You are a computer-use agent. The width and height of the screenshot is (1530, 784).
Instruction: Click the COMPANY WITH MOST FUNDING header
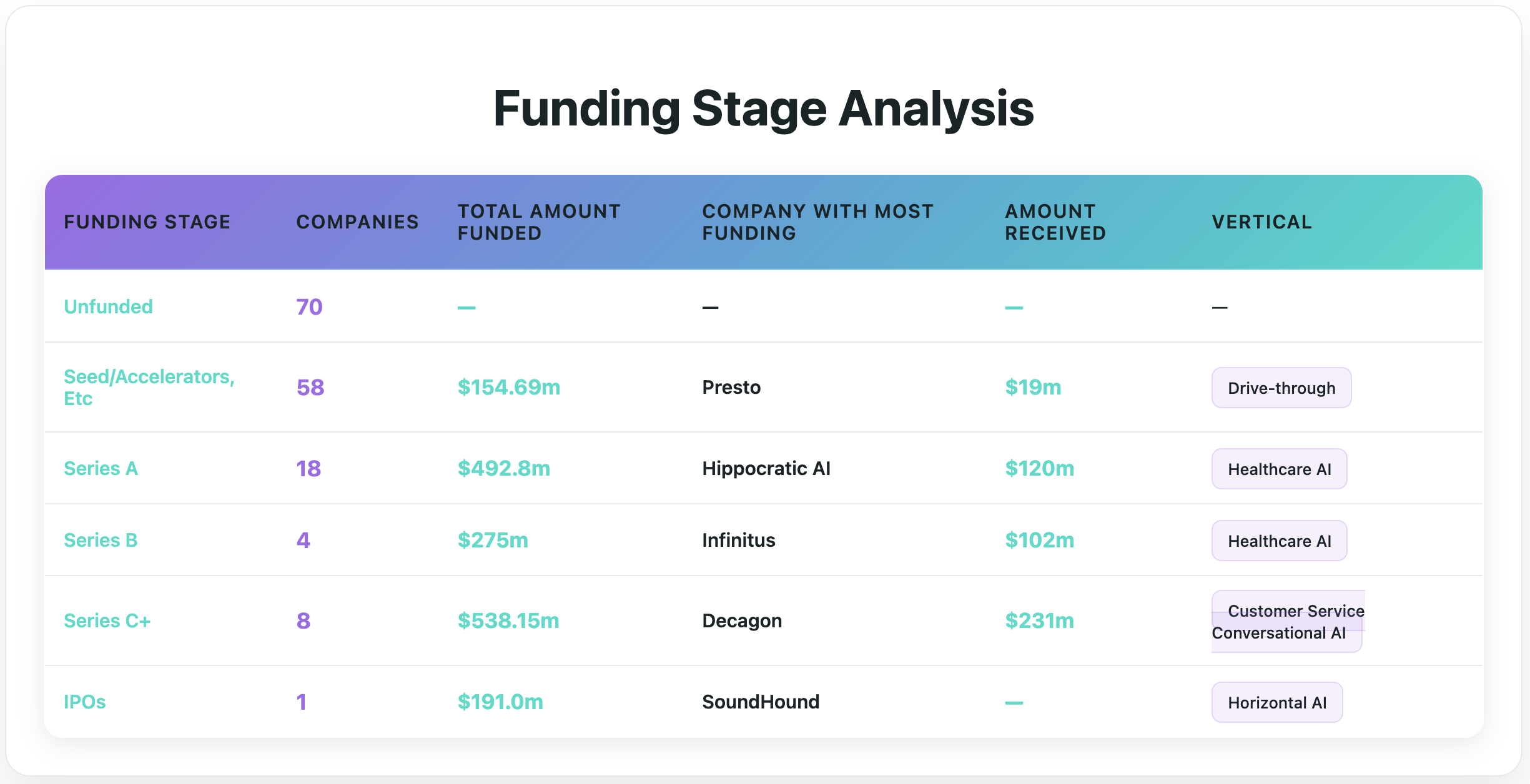pos(817,222)
